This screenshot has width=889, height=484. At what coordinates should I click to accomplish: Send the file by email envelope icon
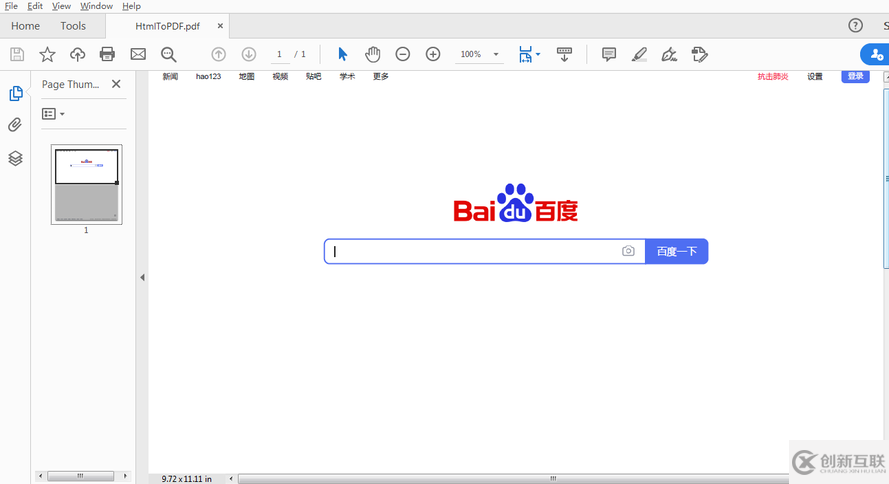tap(138, 54)
